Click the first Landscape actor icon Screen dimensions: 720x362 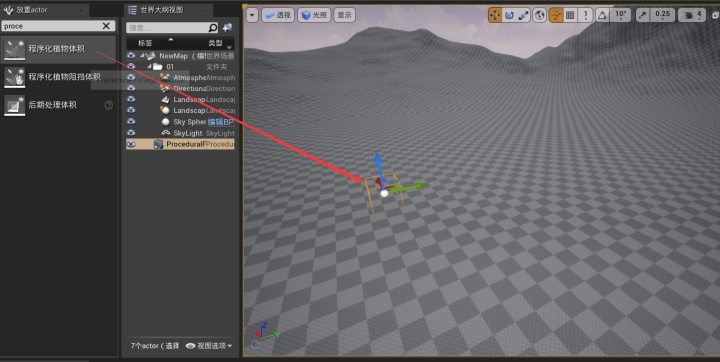click(165, 99)
